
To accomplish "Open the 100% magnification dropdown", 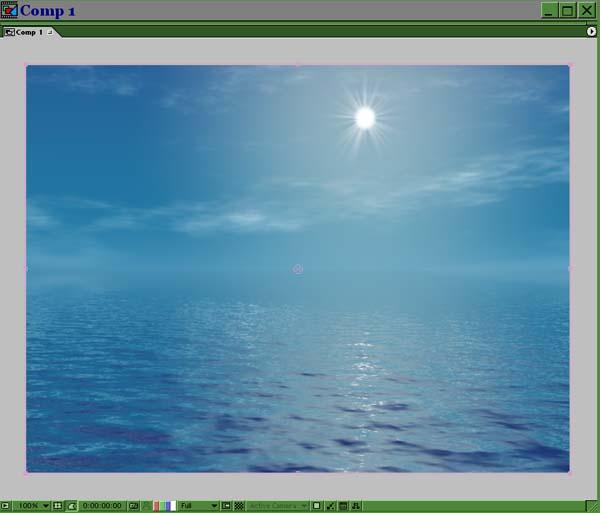I will click(x=33, y=506).
